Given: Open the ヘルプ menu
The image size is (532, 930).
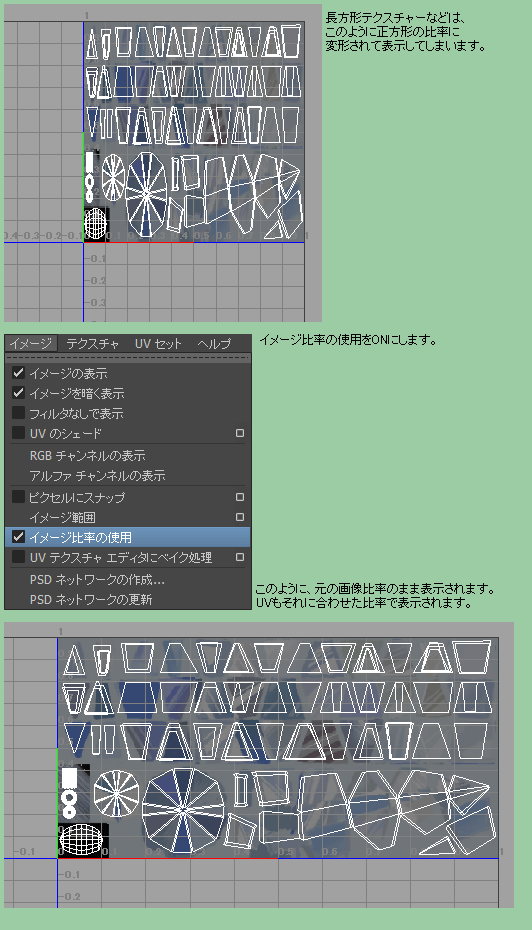Looking at the screenshot, I should pos(214,343).
